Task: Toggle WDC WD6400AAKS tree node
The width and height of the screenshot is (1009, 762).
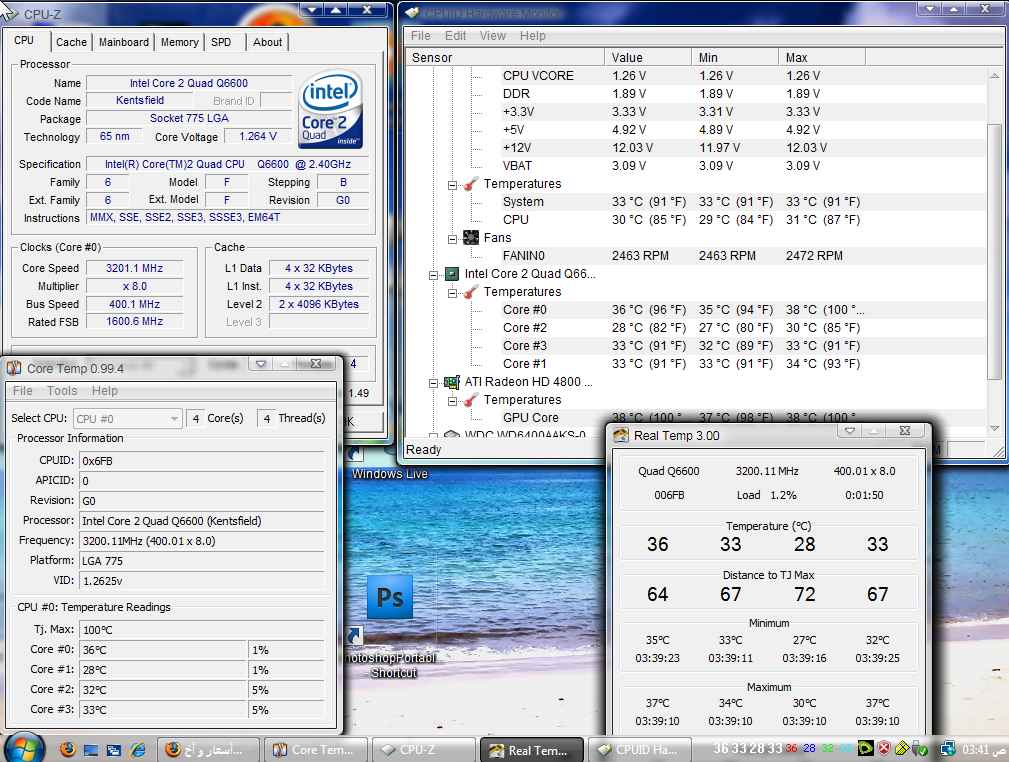Action: (x=433, y=436)
